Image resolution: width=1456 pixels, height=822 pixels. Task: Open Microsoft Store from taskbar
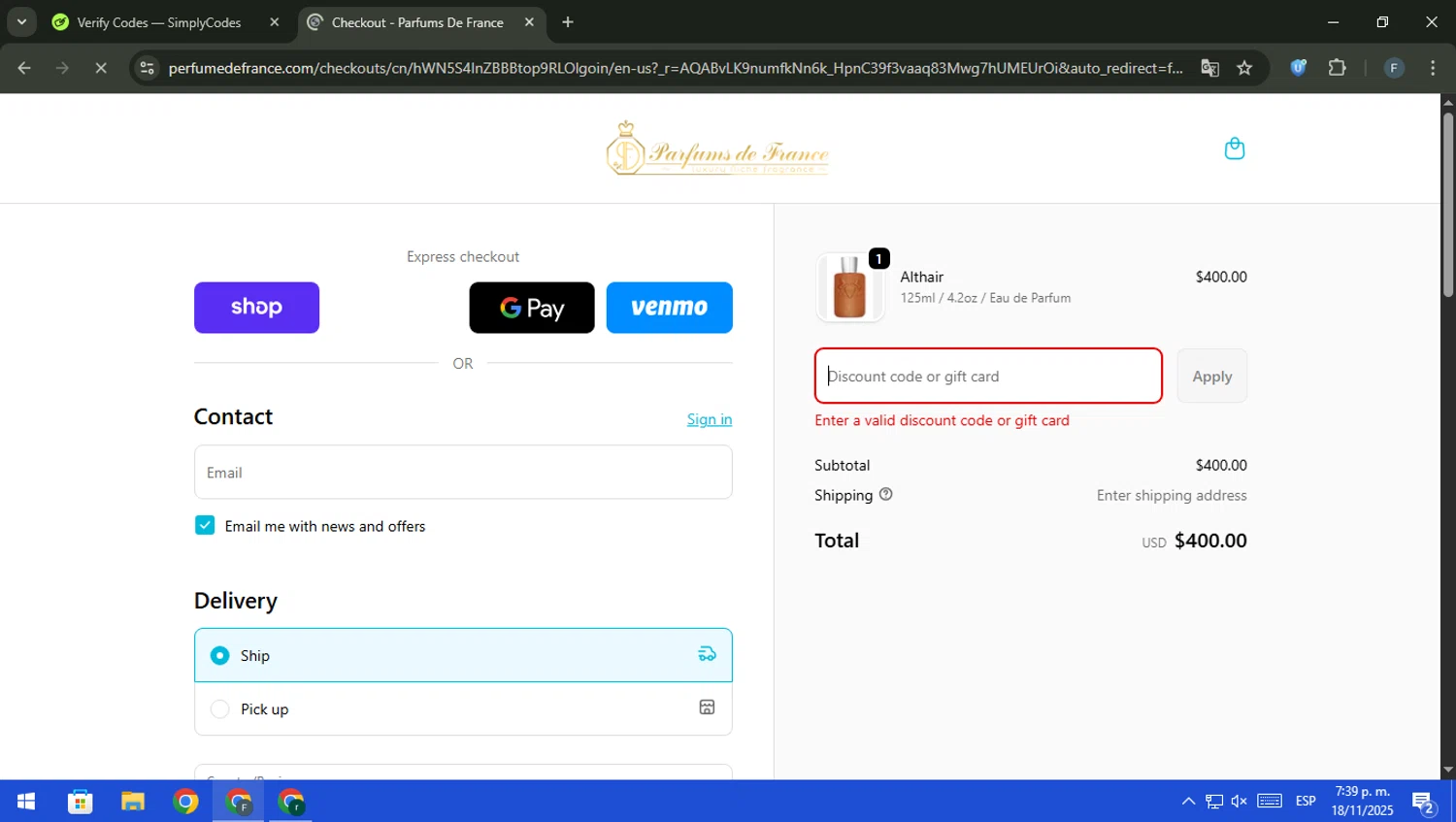point(80,801)
